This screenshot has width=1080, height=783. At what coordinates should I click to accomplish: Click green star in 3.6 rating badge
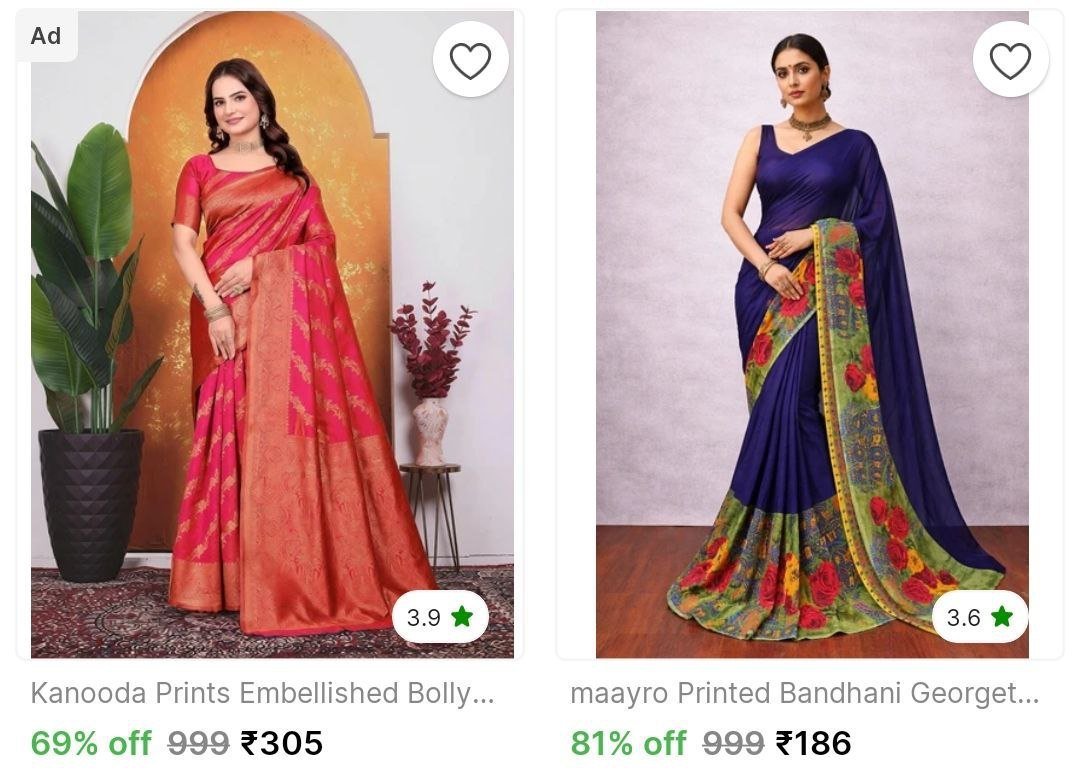click(x=1002, y=616)
